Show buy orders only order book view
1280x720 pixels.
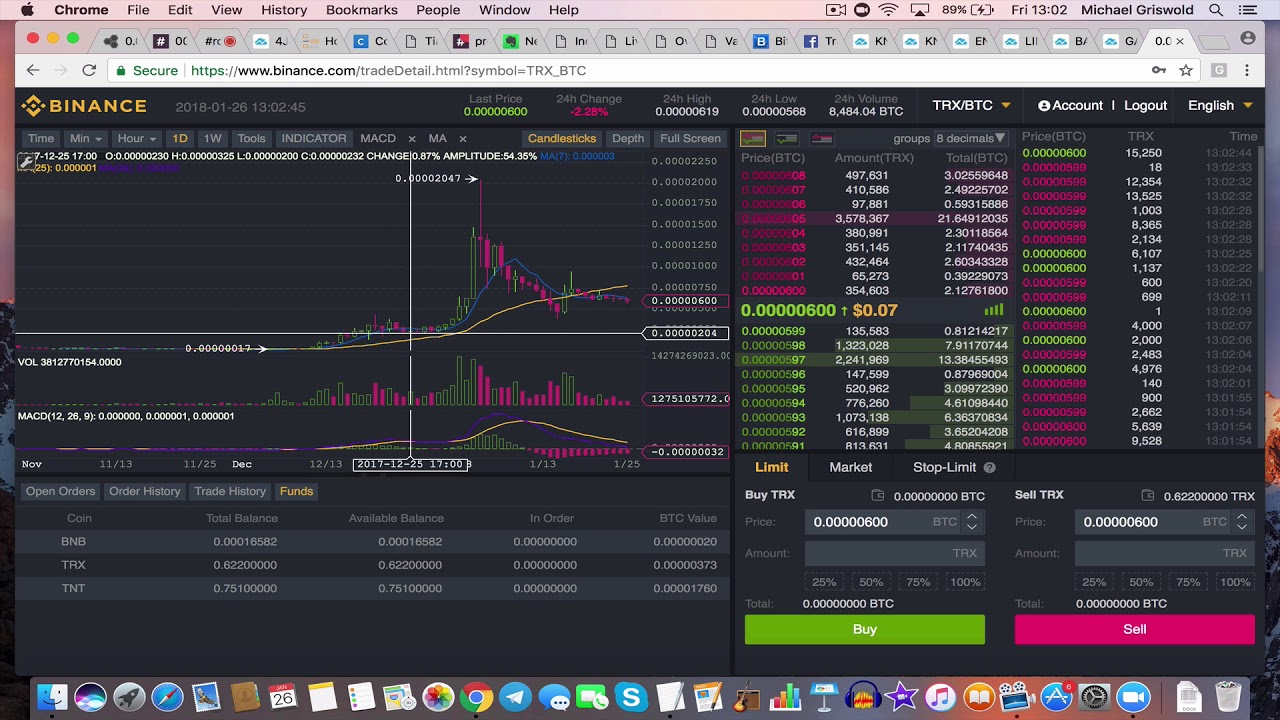coord(787,139)
